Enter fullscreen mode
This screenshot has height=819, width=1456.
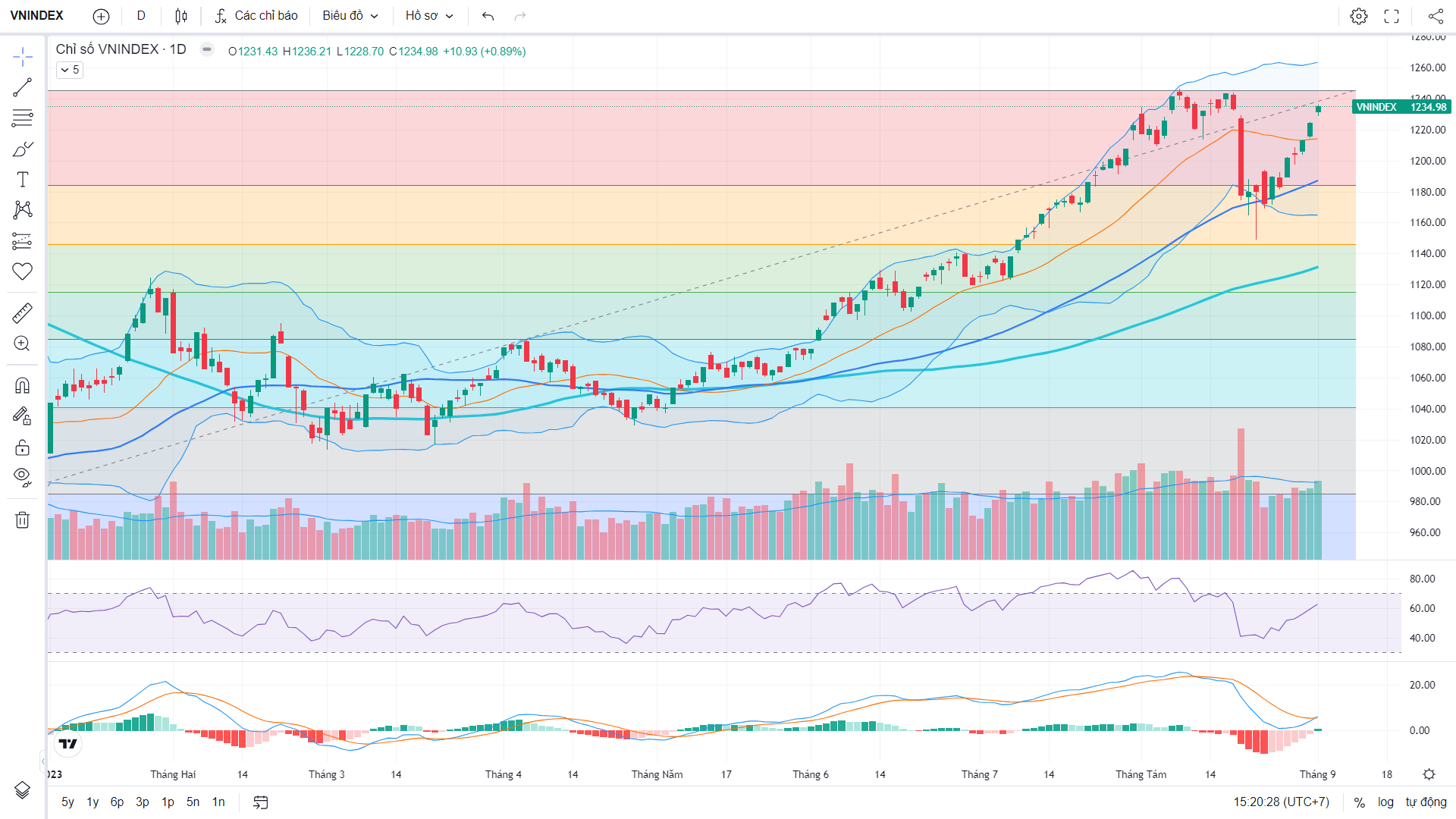pos(1392,16)
